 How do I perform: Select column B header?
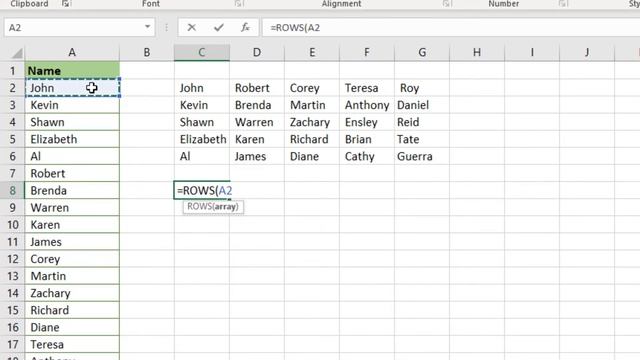point(147,53)
